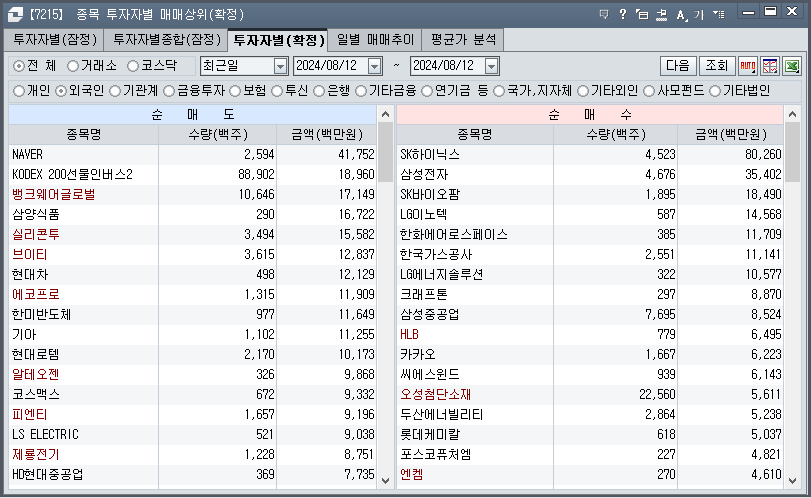Select 한화에어로스페이스 row
This screenshot has height=498, width=811.
click(590, 235)
